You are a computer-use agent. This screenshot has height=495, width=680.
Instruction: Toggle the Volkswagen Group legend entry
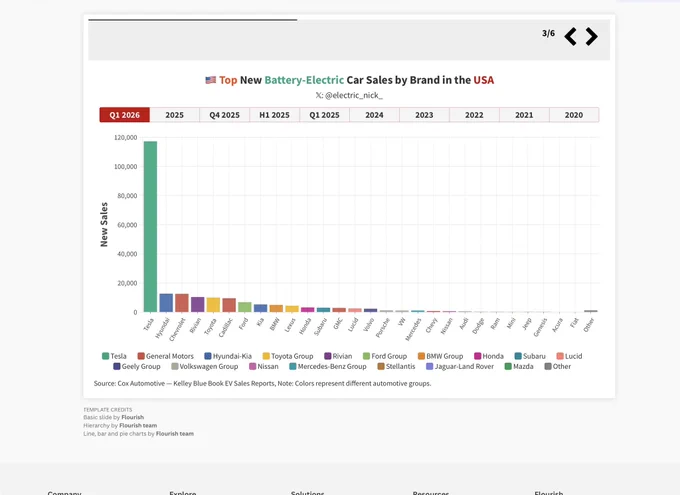tap(205, 367)
